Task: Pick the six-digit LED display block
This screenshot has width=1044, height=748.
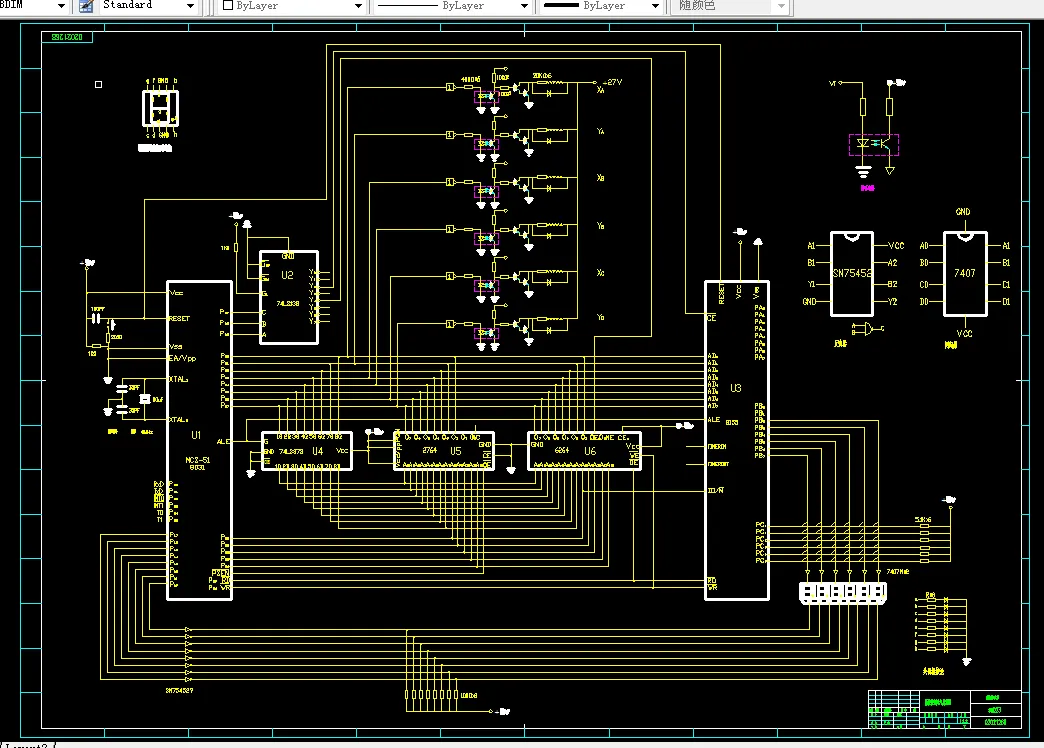Action: pyautogui.click(x=843, y=593)
